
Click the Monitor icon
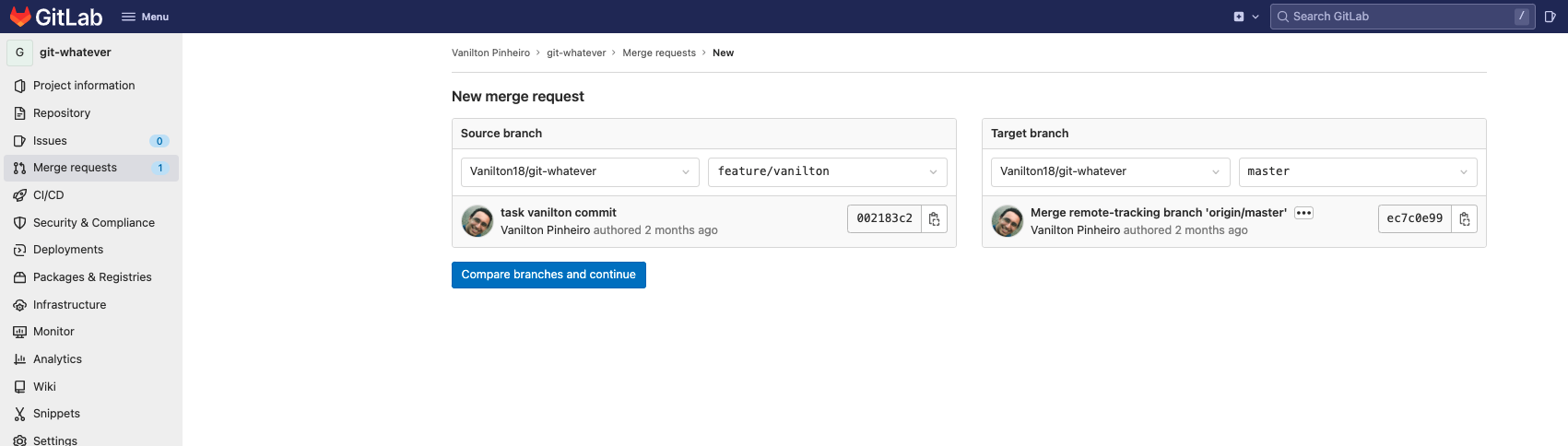coord(19,332)
